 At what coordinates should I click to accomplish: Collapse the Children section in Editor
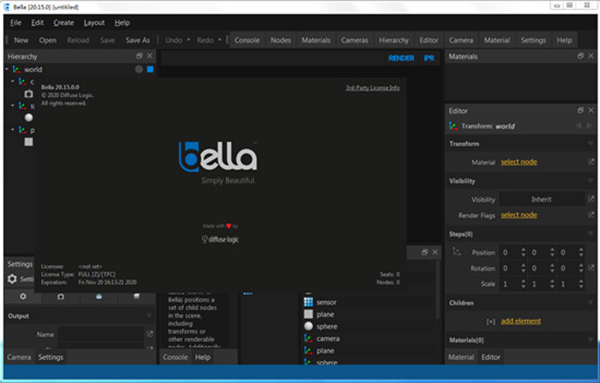pos(590,303)
